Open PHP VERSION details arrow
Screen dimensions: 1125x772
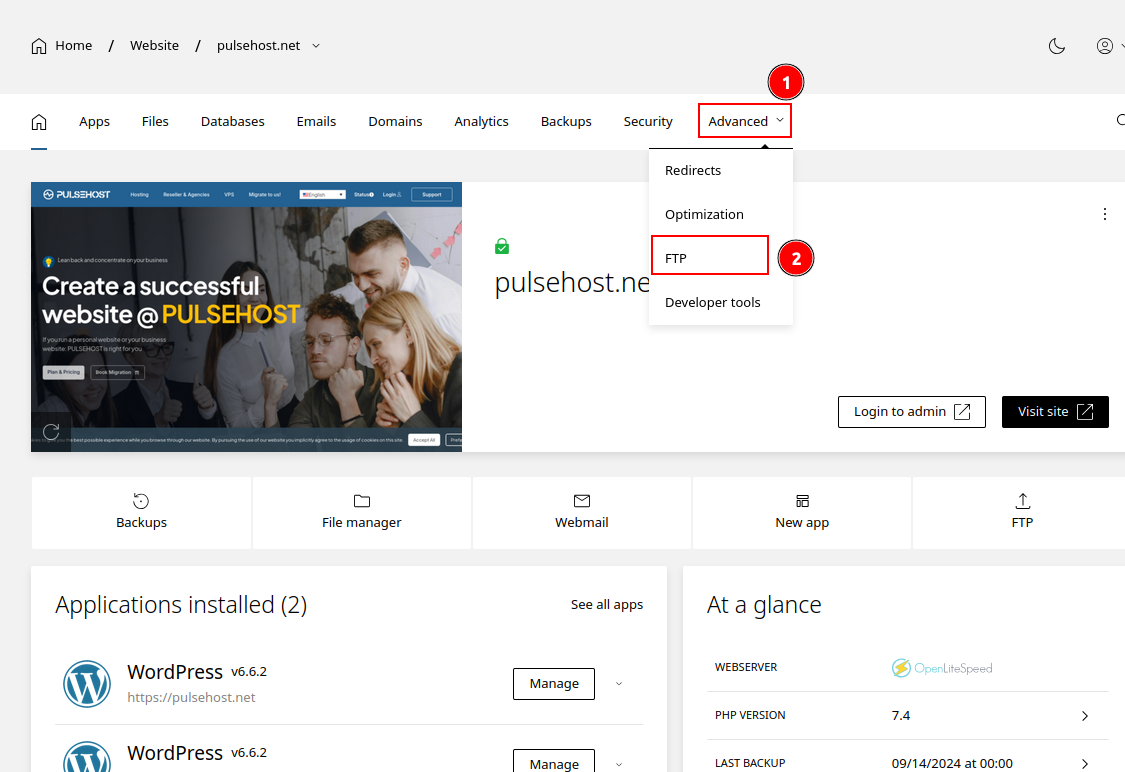[x=1085, y=716]
